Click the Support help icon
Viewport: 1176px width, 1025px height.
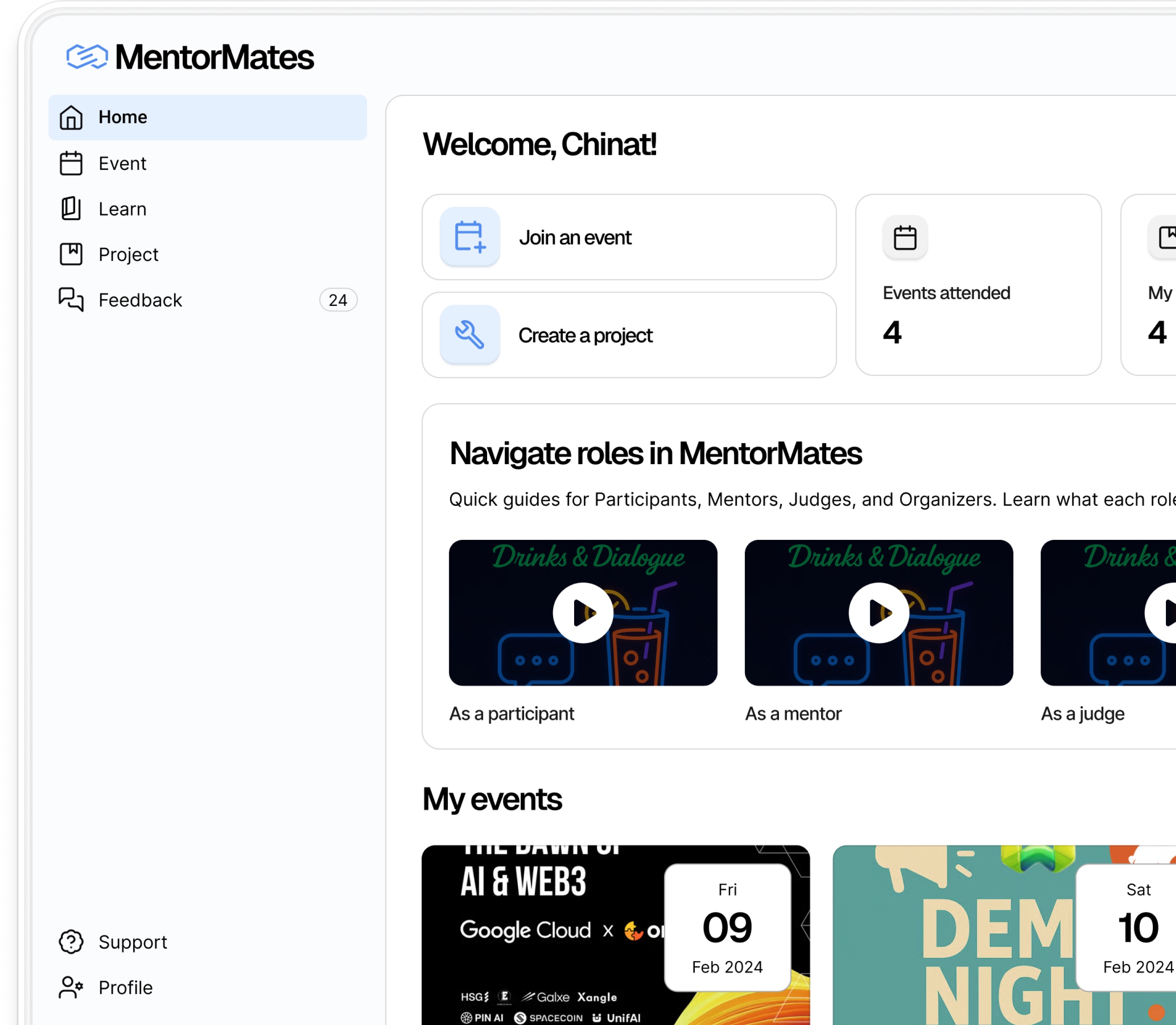coord(72,942)
